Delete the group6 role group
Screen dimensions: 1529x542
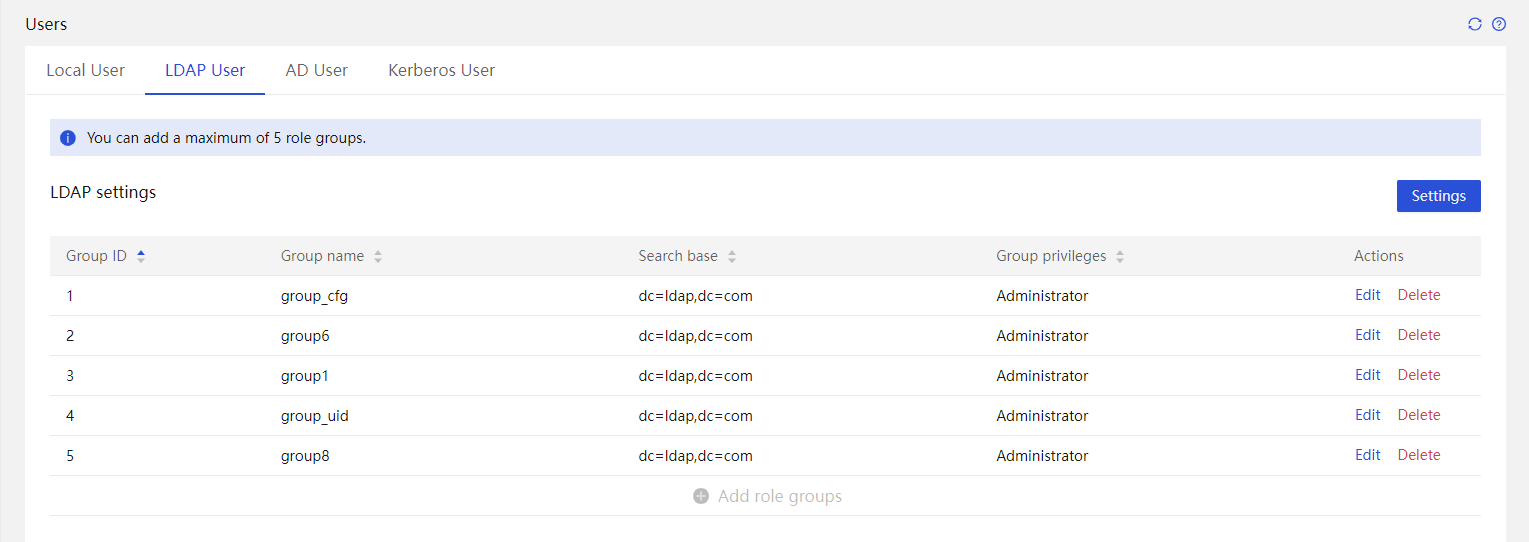point(1419,335)
